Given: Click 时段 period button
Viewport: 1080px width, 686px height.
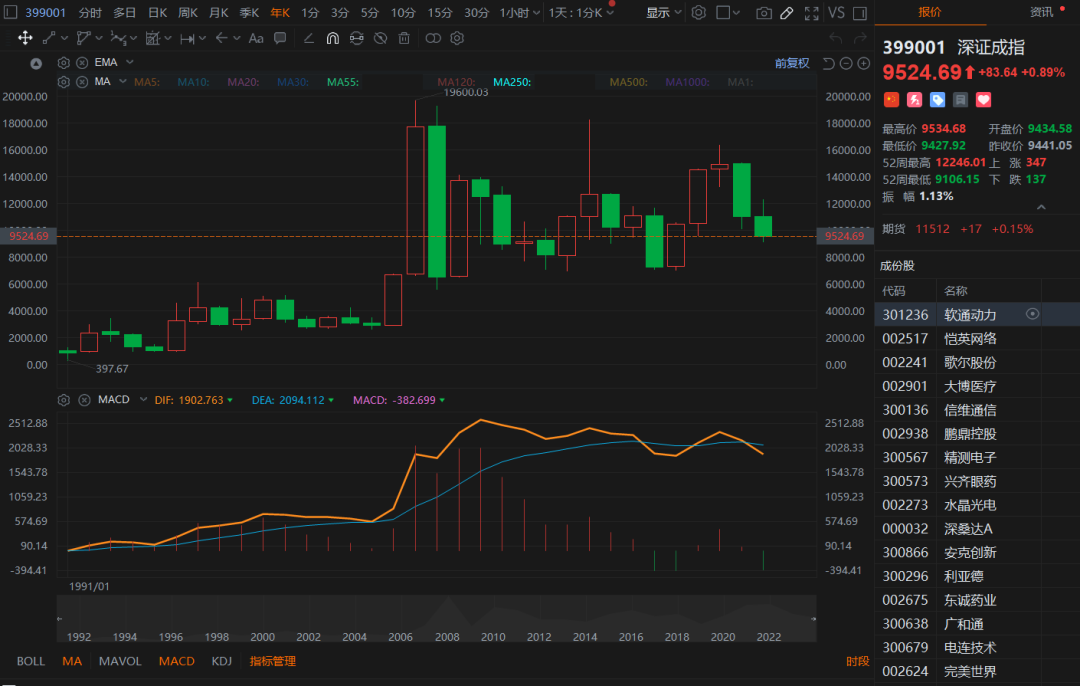Looking at the screenshot, I should tap(858, 661).
